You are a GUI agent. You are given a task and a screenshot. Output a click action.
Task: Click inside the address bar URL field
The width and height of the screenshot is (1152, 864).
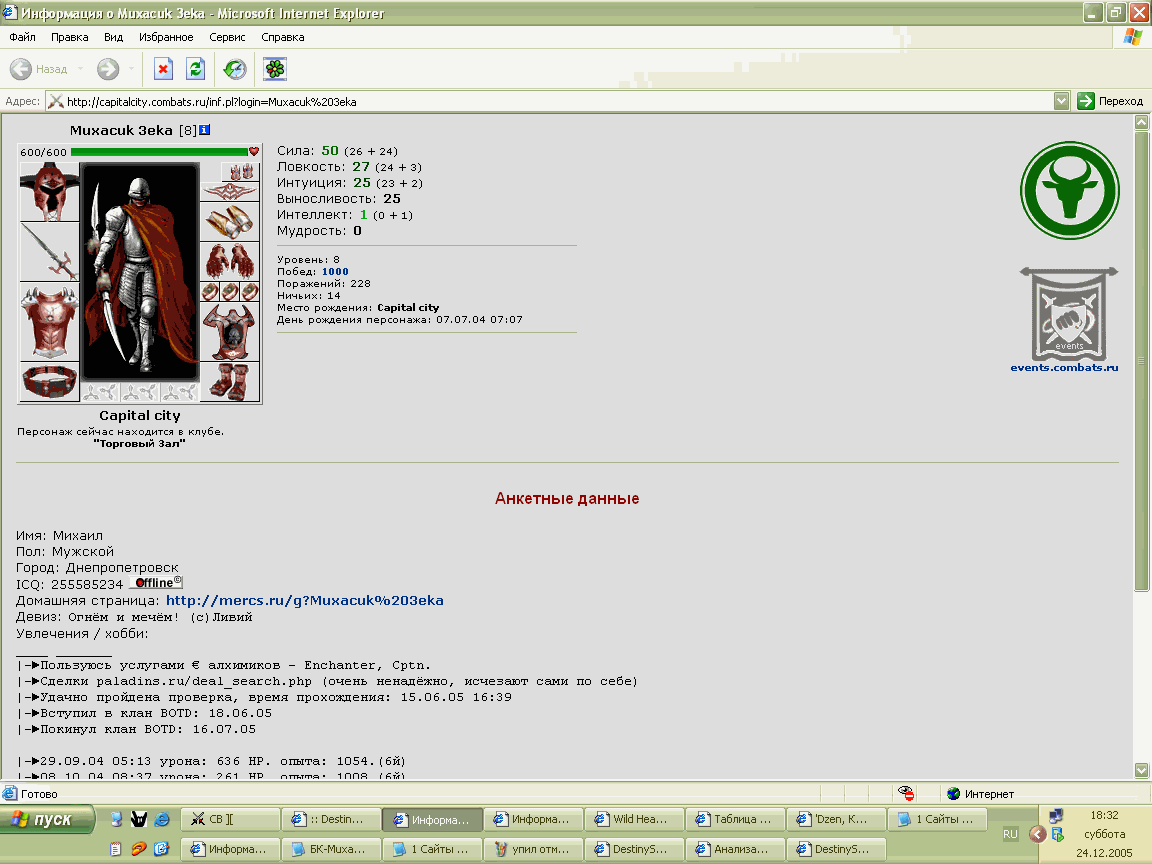[550, 101]
